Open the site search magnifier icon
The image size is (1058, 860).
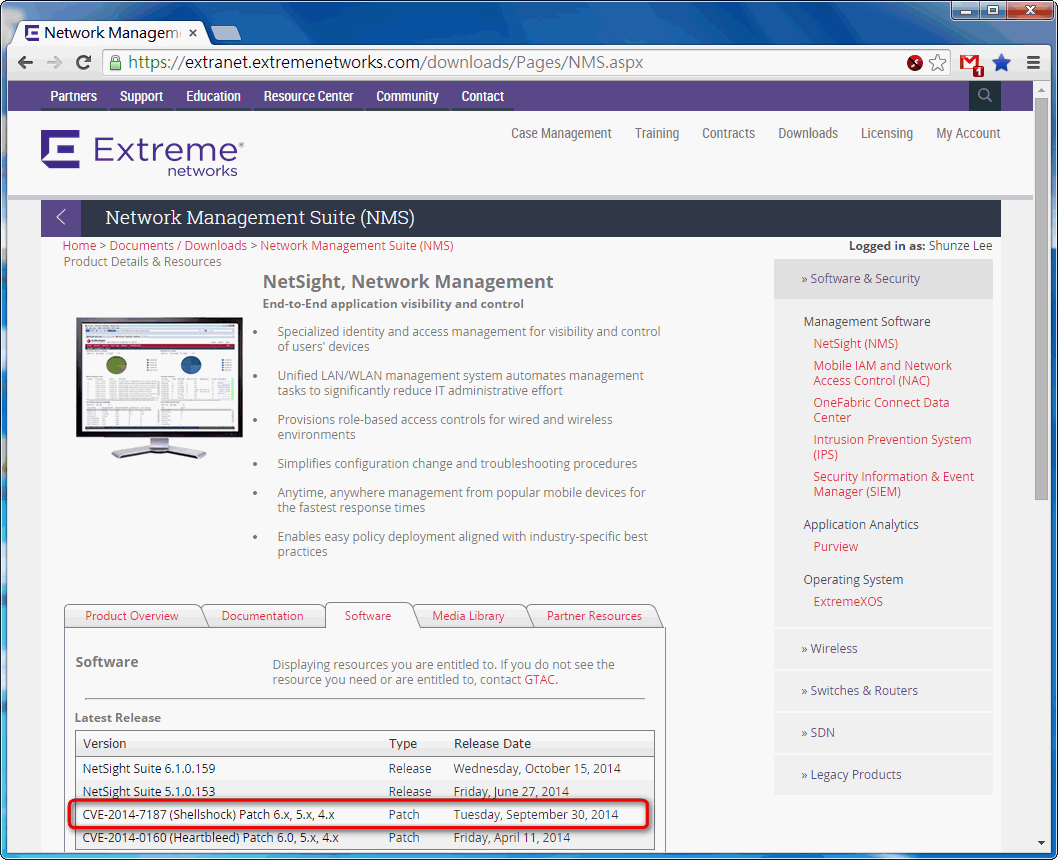pos(984,96)
